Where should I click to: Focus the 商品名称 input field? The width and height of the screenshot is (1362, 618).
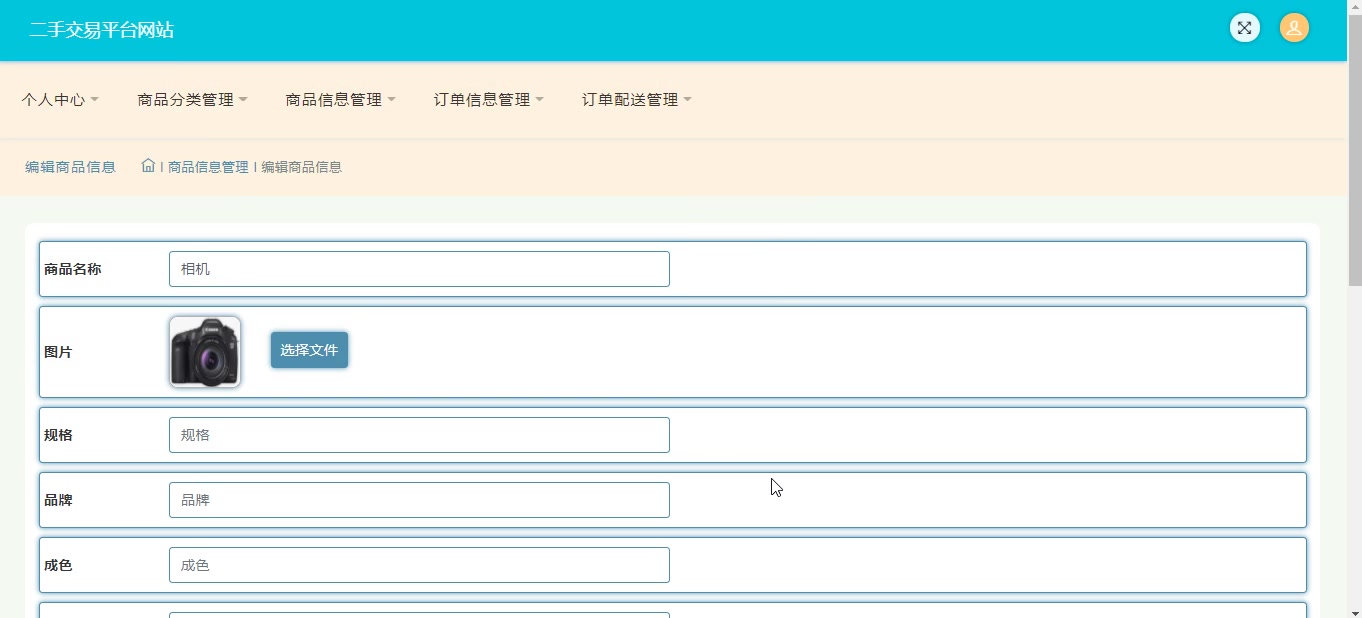[x=419, y=269]
